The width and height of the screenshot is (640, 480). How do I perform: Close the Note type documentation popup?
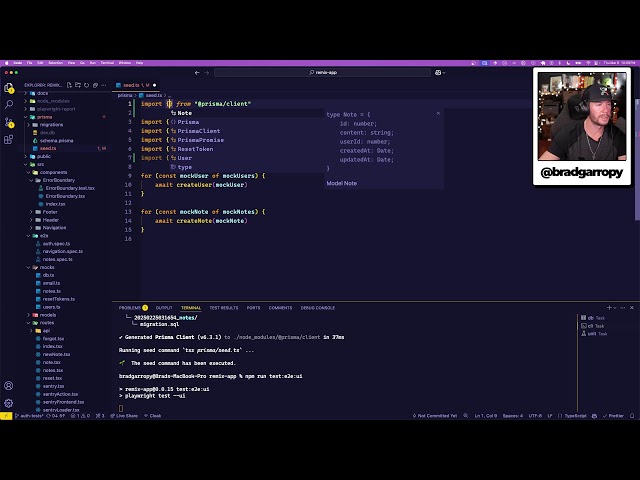pyautogui.click(x=438, y=113)
